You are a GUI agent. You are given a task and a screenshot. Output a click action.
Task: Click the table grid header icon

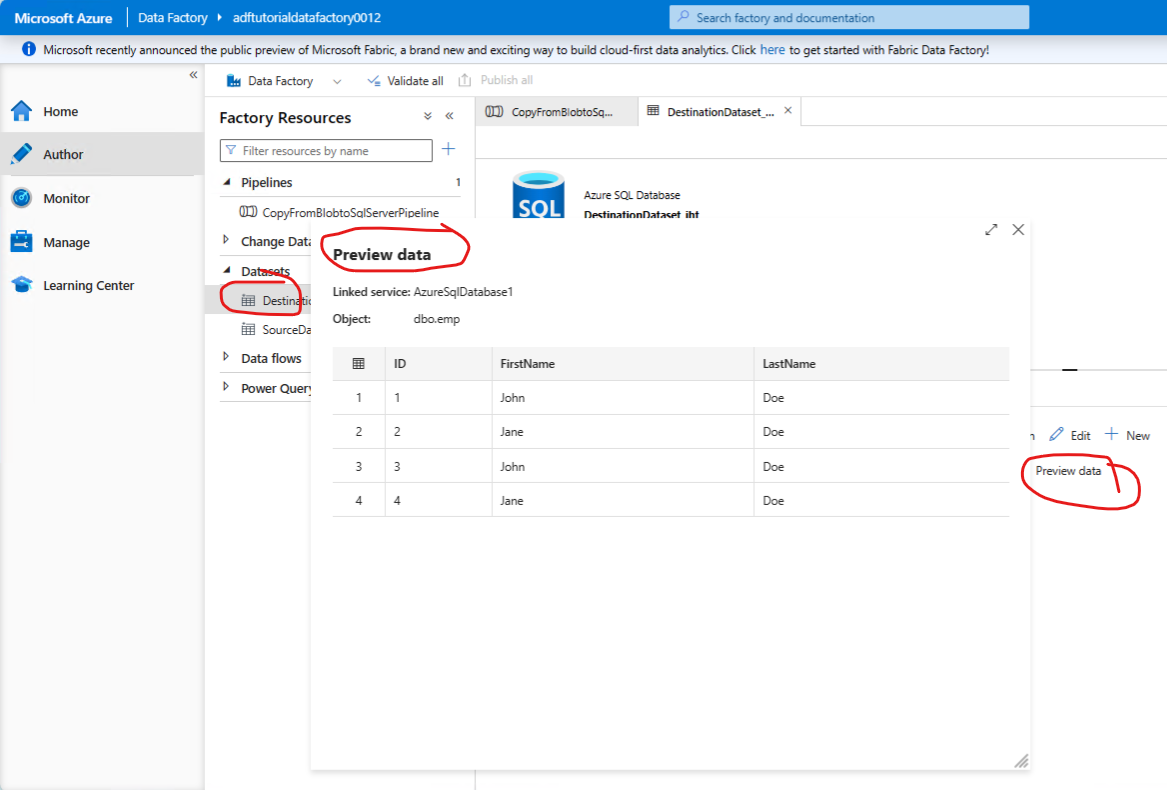[x=358, y=363]
